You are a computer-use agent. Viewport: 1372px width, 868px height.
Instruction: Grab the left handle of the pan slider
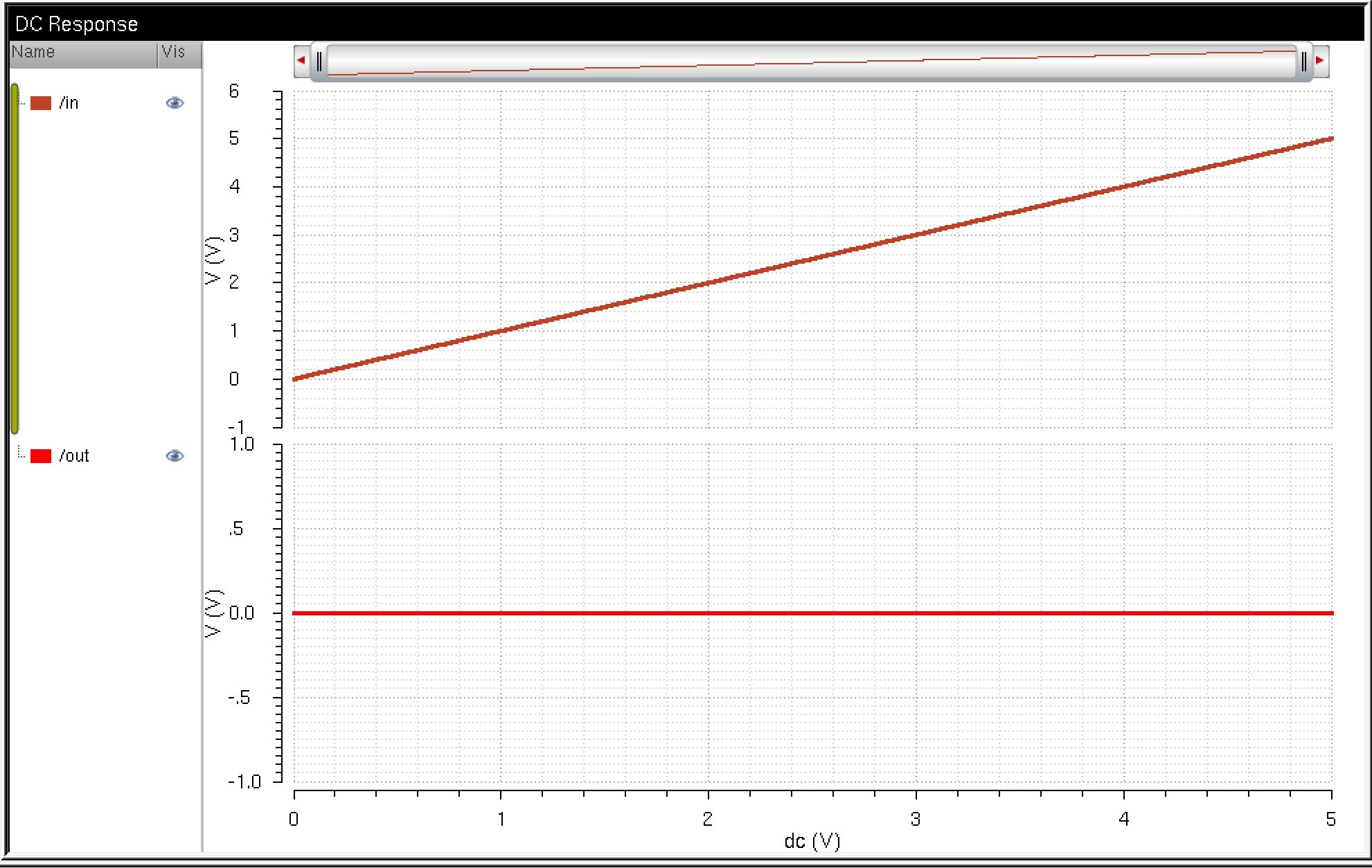click(319, 62)
